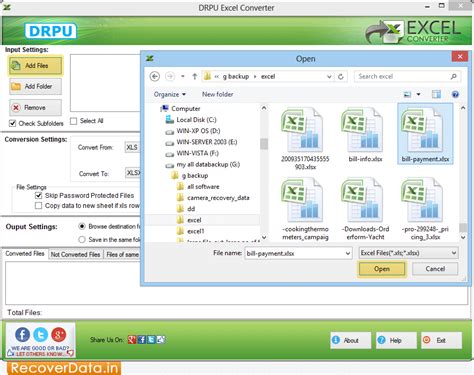Select the bill-info.xlsx file

point(365,135)
